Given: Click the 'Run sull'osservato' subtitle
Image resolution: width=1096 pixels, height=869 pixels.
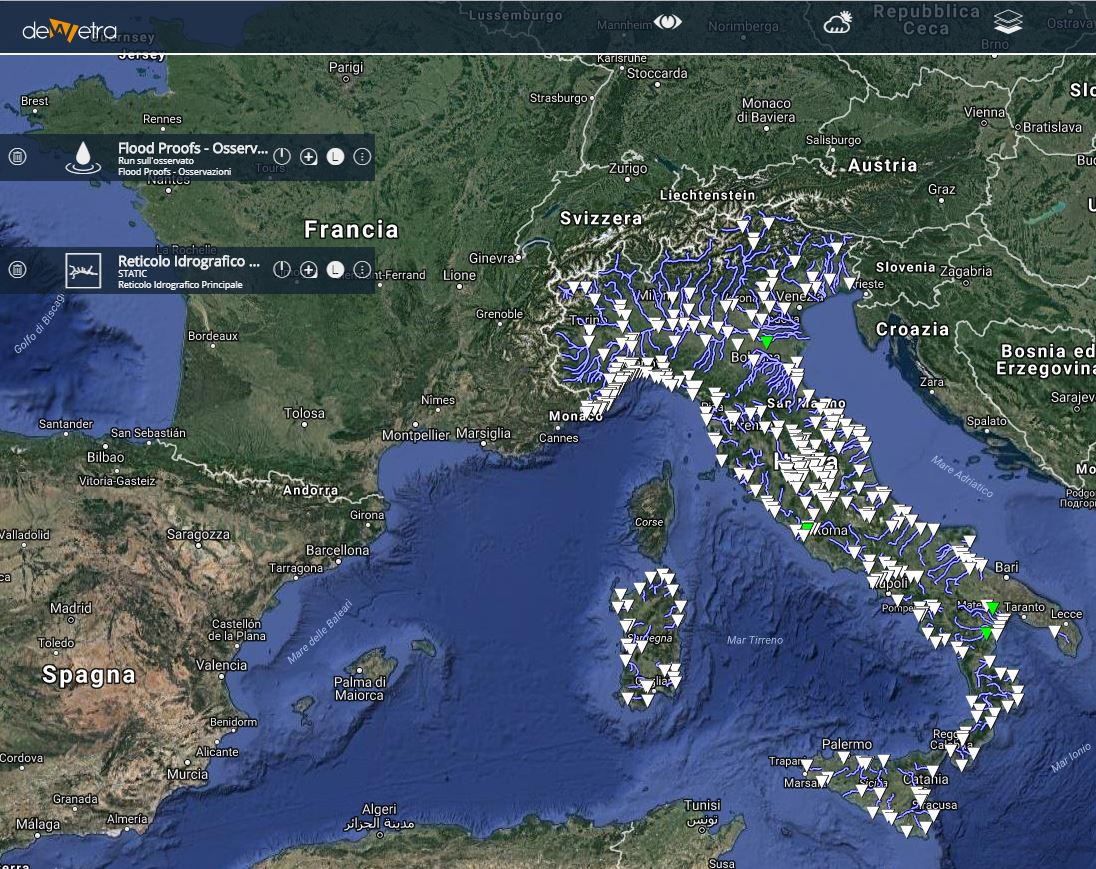Looking at the screenshot, I should point(156,161).
